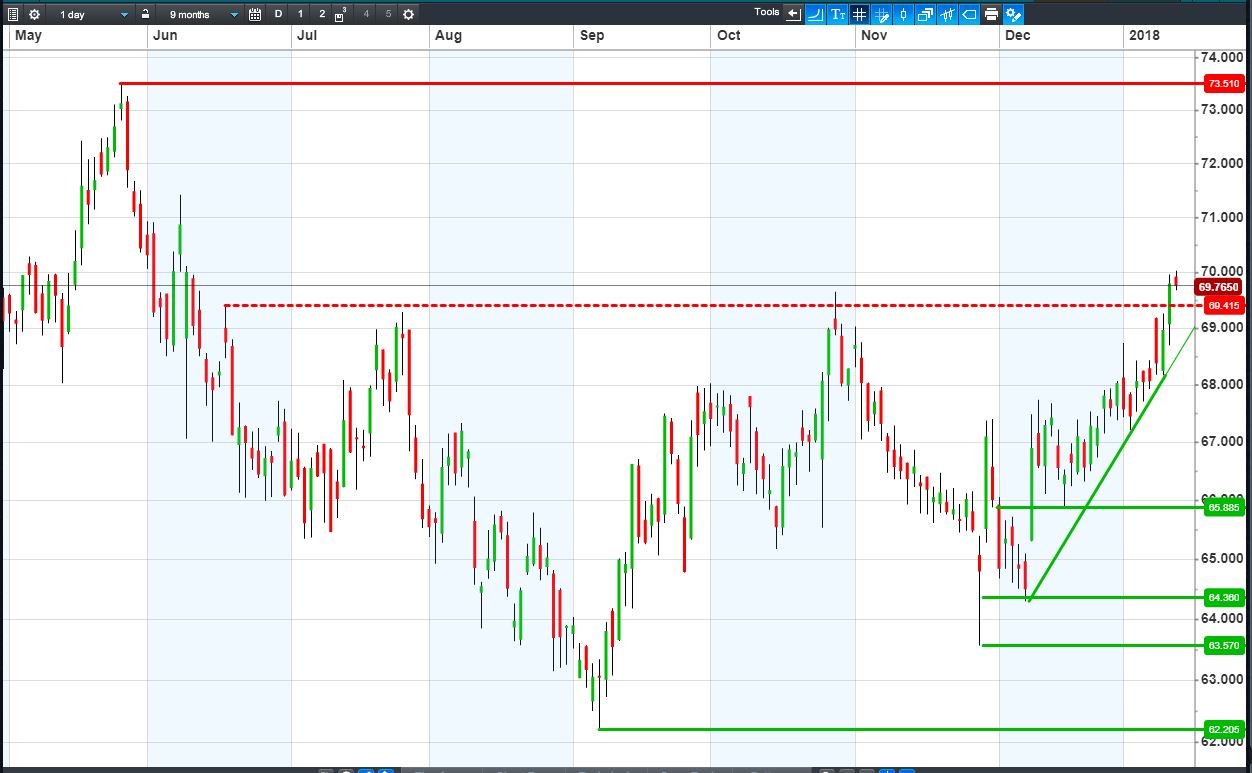Collapse tools with the back-arrow icon
Image resolution: width=1252 pixels, height=773 pixels.
(x=794, y=14)
